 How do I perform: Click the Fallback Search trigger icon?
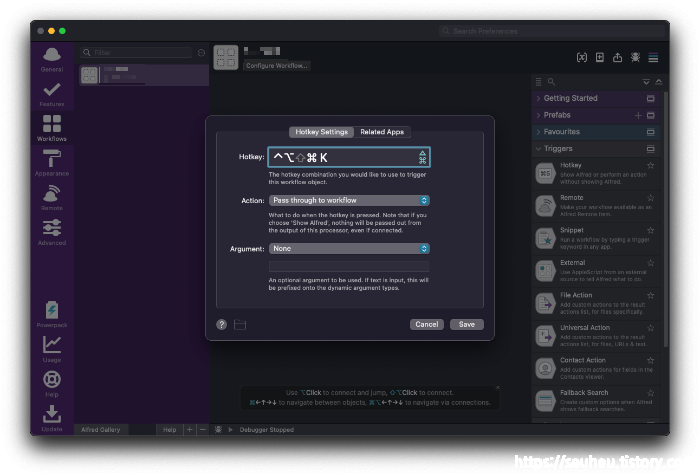[x=545, y=401]
